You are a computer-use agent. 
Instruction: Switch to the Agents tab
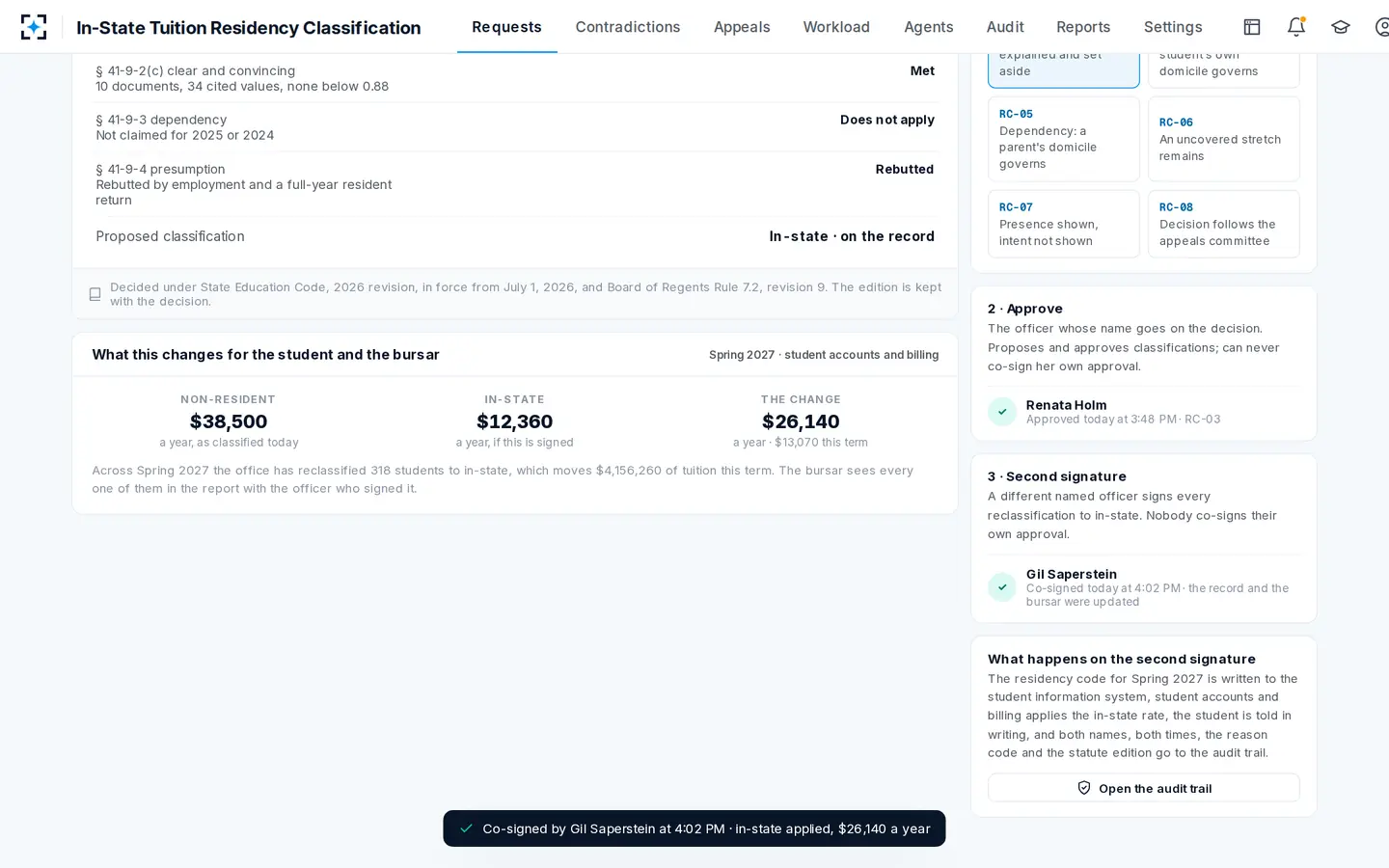(x=929, y=27)
